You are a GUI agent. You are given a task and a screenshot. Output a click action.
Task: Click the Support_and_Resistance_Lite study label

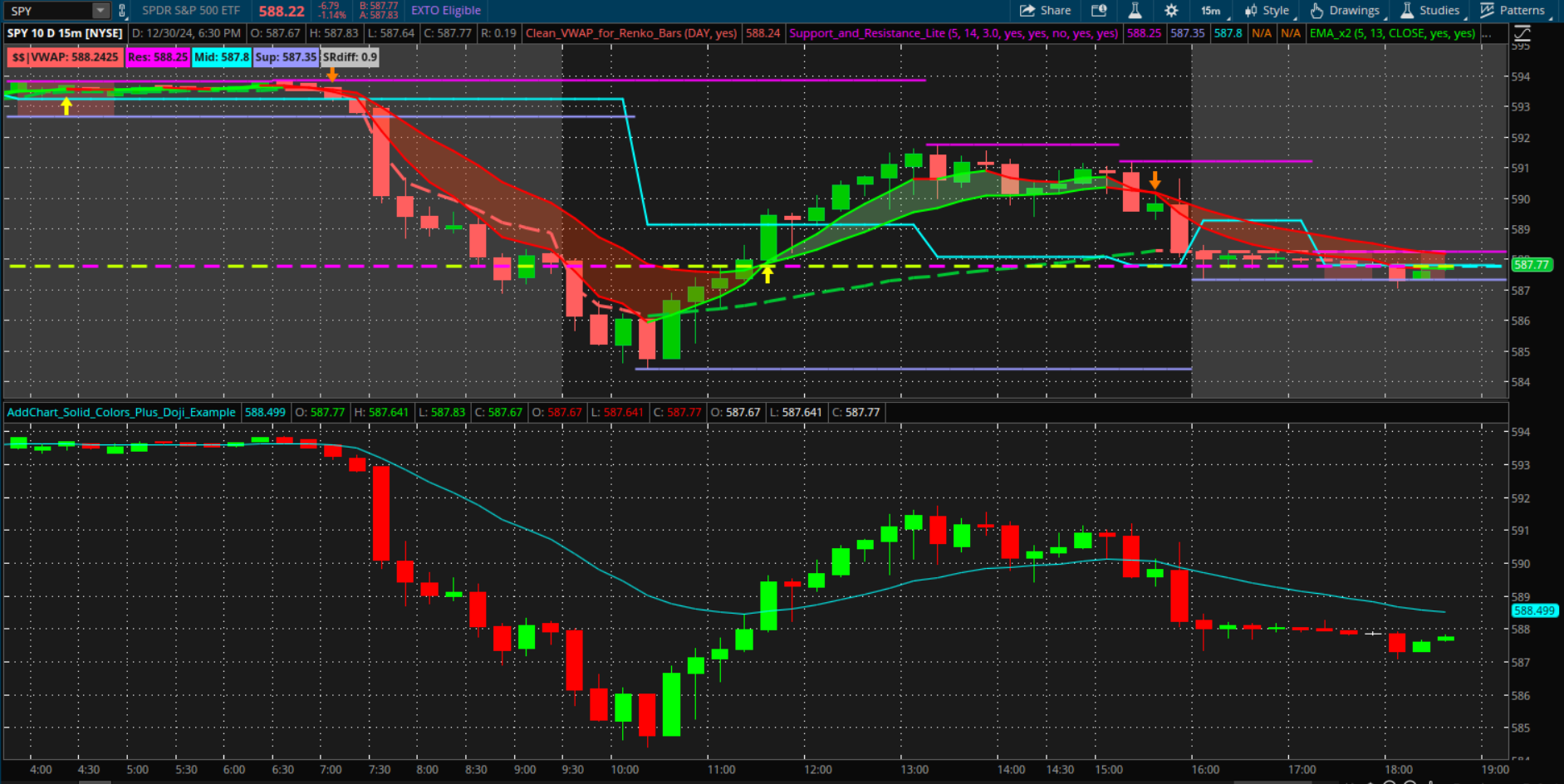[954, 33]
